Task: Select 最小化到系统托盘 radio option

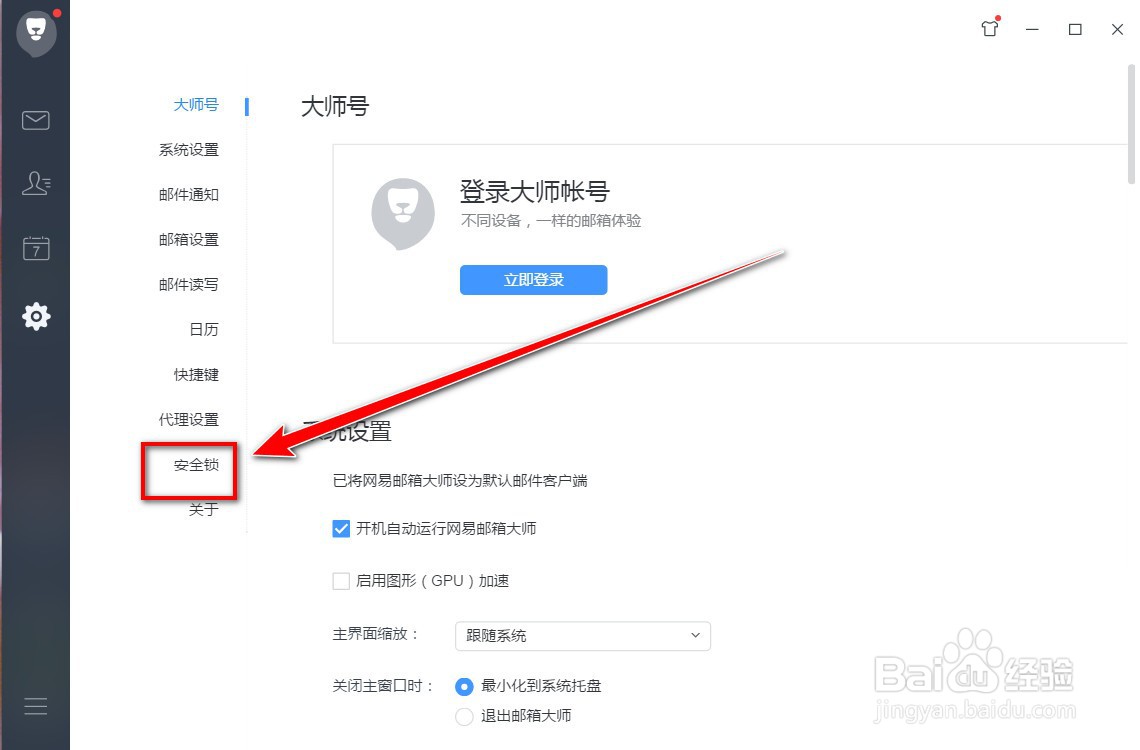Action: [464, 686]
